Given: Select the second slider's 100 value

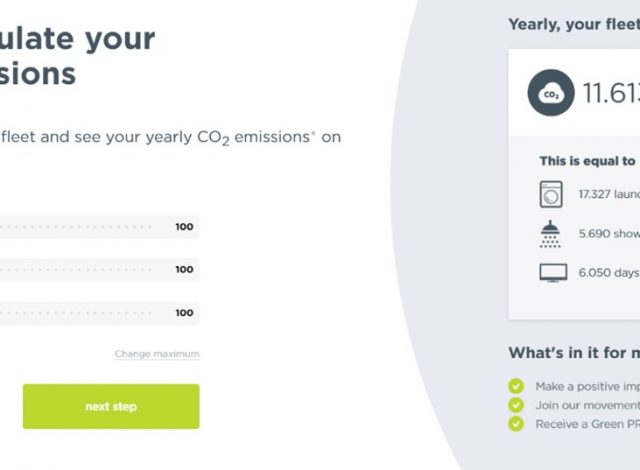Looking at the screenshot, I should pyautogui.click(x=184, y=270).
